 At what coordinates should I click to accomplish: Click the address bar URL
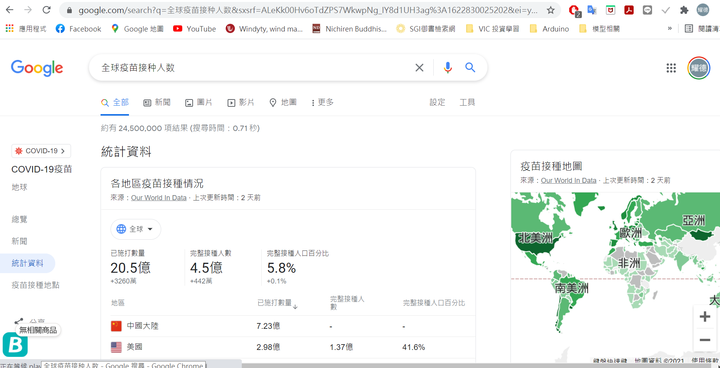pos(308,10)
